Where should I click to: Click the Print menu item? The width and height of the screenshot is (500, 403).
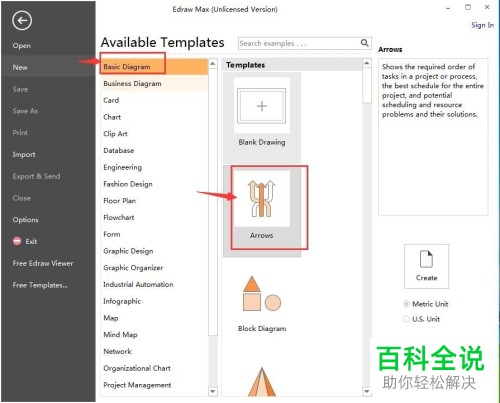tap(20, 133)
